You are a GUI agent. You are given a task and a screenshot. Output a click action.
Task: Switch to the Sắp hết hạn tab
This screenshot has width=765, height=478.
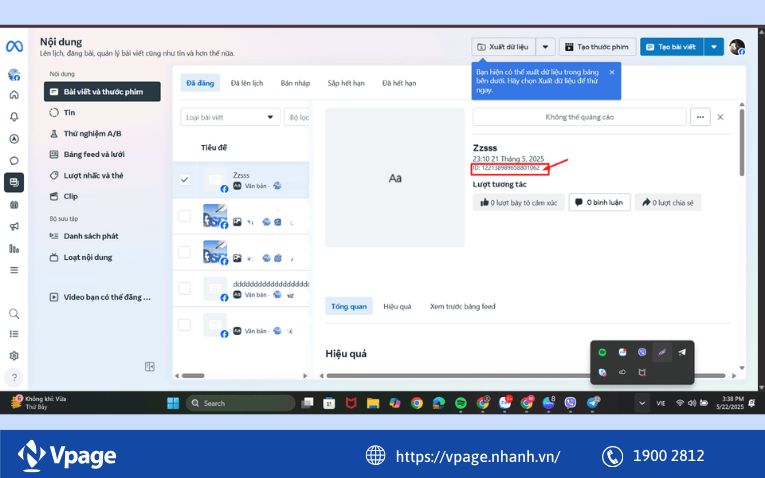(346, 83)
